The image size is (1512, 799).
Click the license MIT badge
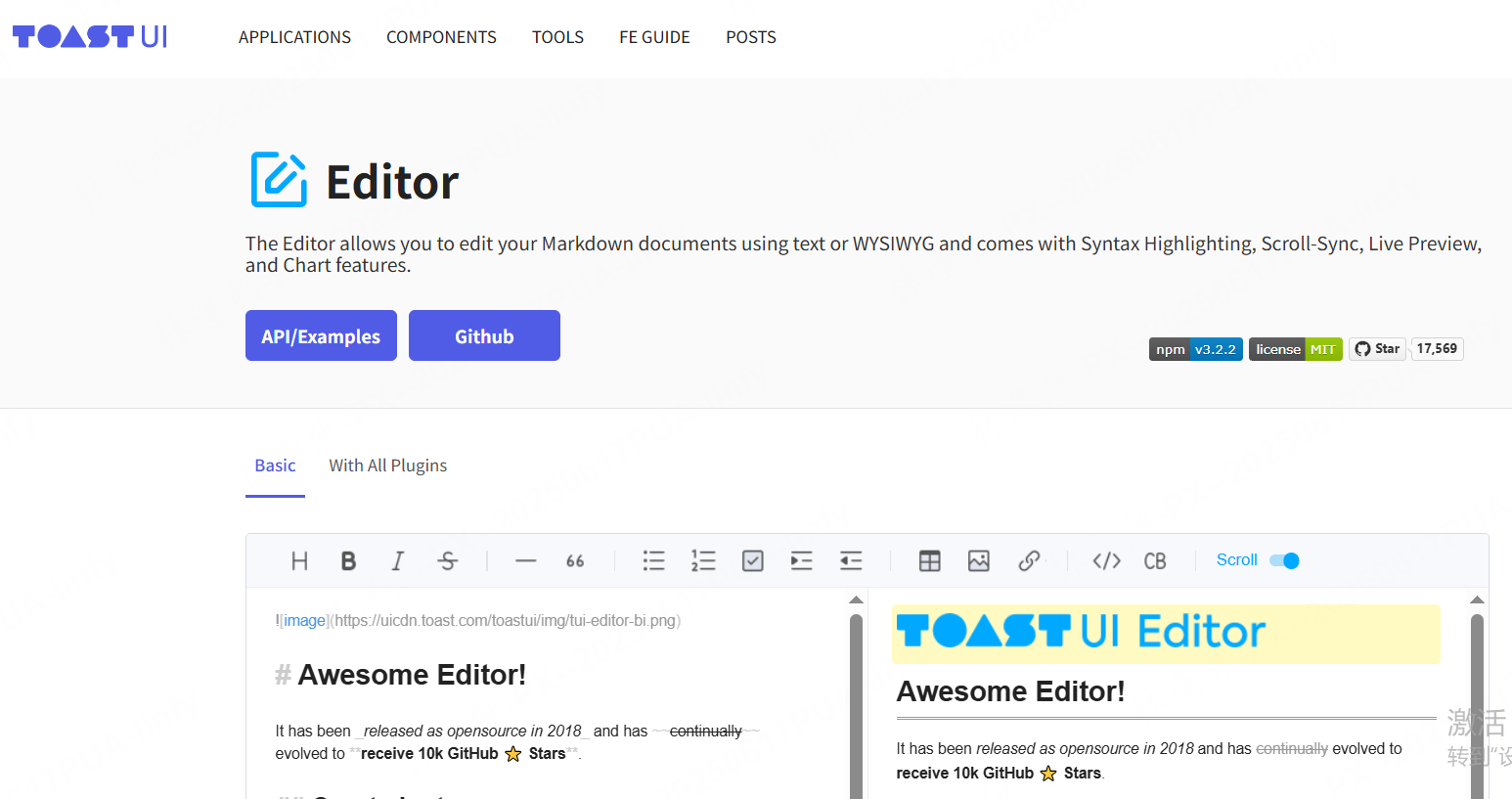(1296, 349)
